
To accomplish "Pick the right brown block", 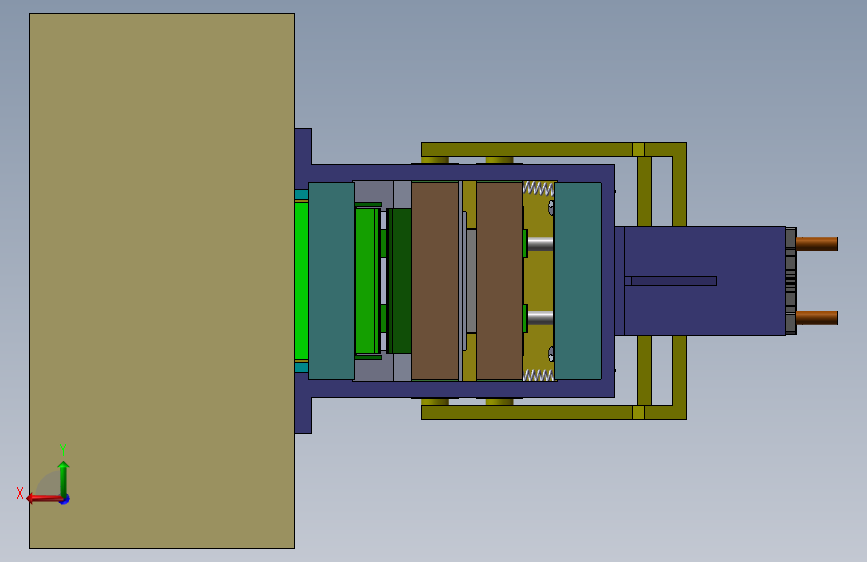I will click(x=499, y=281).
